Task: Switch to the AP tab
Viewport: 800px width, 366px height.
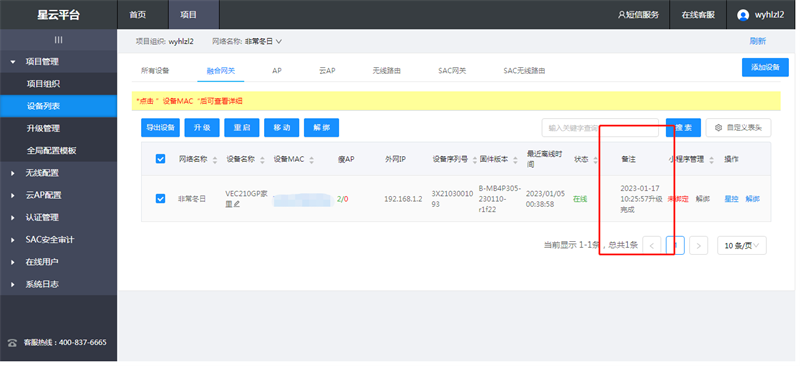Action: click(x=277, y=71)
